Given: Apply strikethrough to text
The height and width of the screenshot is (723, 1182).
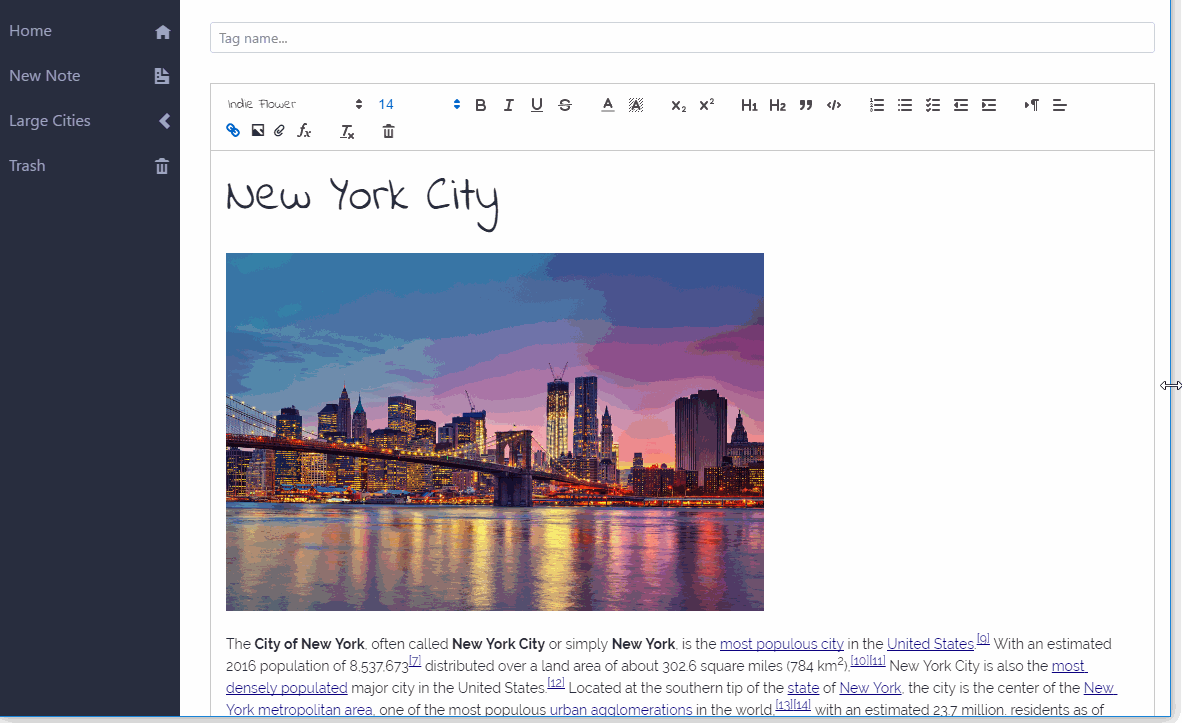Looking at the screenshot, I should [x=565, y=106].
